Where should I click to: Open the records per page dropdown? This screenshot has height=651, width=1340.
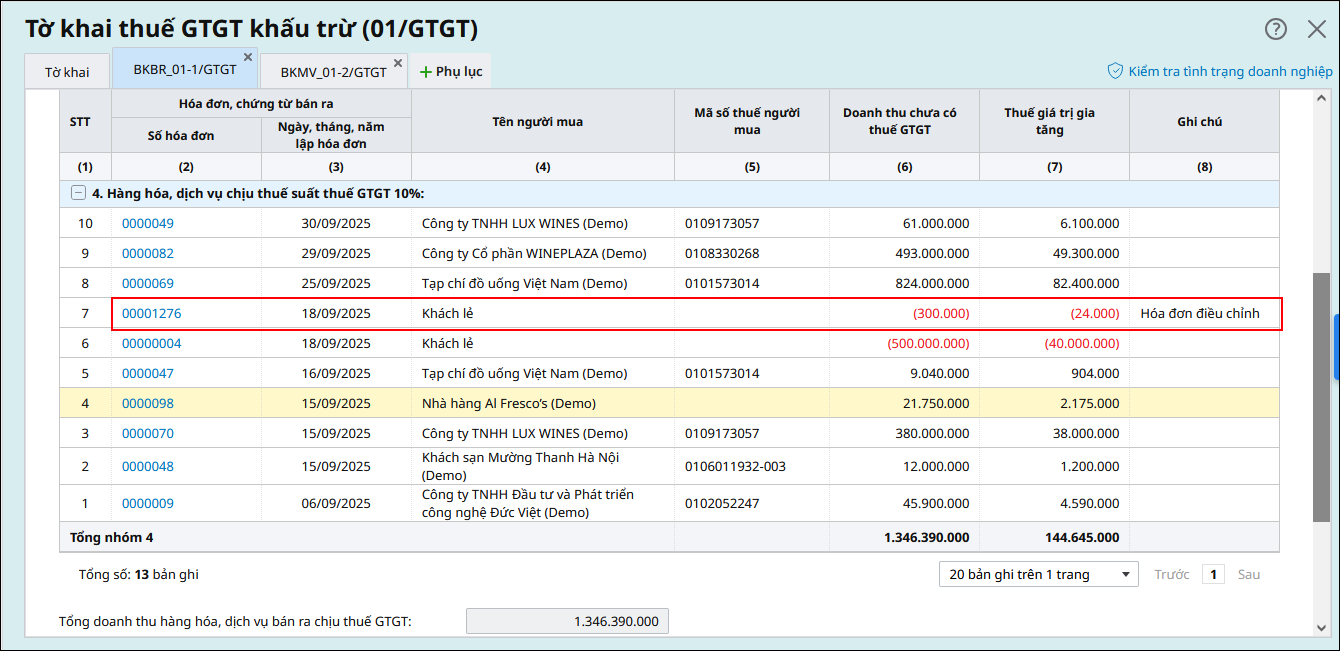click(x=1038, y=574)
